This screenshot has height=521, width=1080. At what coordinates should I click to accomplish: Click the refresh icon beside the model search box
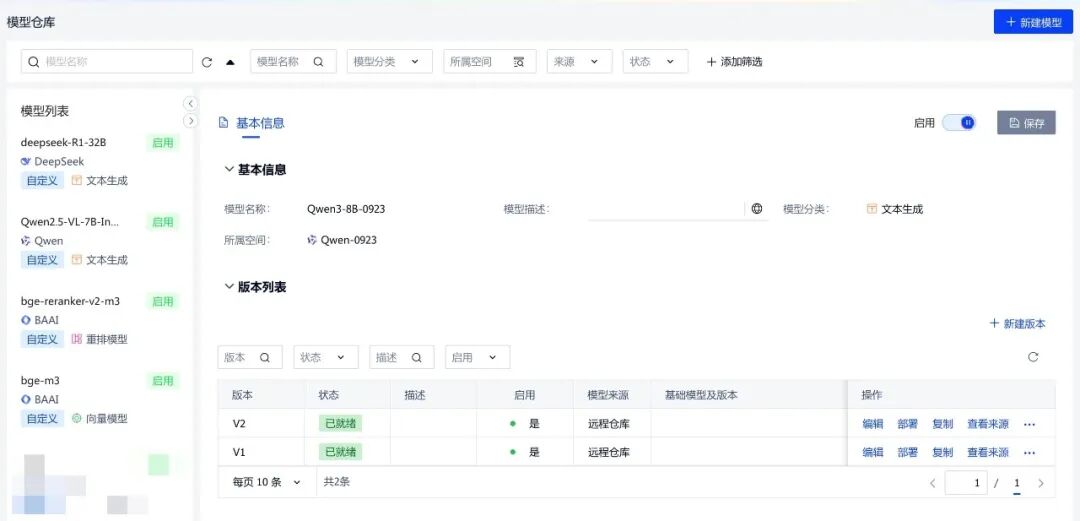(207, 62)
